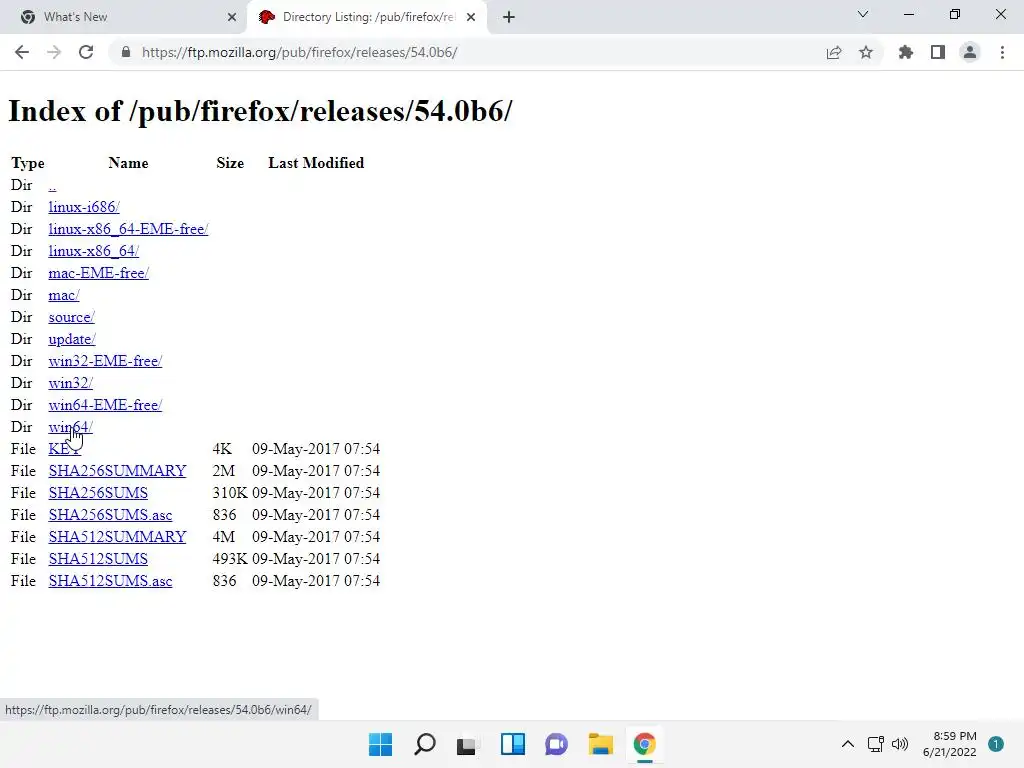The image size is (1024, 768).
Task: Open the win32-EME-free/ directory
Action: pyautogui.click(x=105, y=361)
